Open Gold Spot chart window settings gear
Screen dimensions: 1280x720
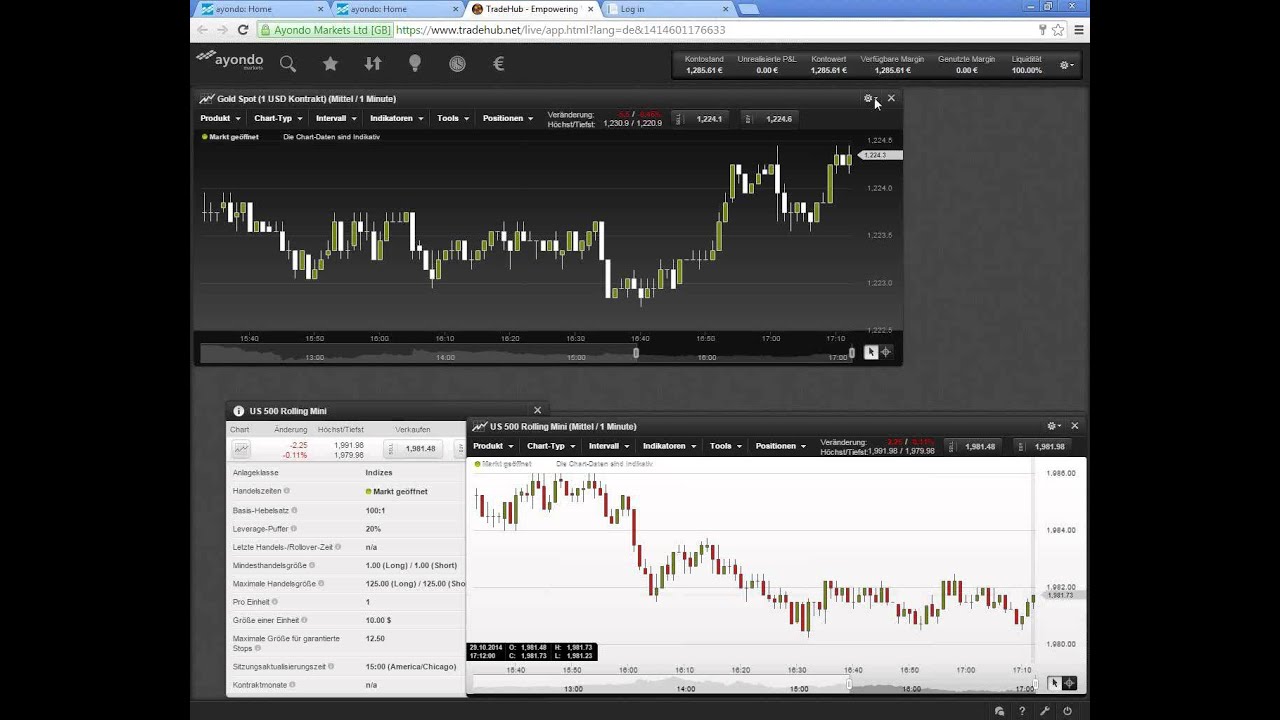coord(868,98)
